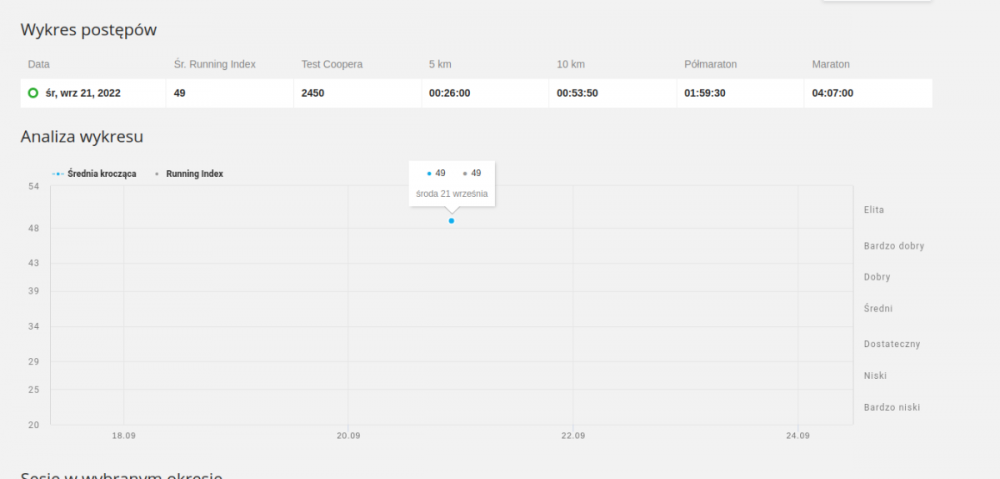The height and width of the screenshot is (479, 1000).
Task: Click the 10 km time 00:53:50
Action: tap(577, 93)
